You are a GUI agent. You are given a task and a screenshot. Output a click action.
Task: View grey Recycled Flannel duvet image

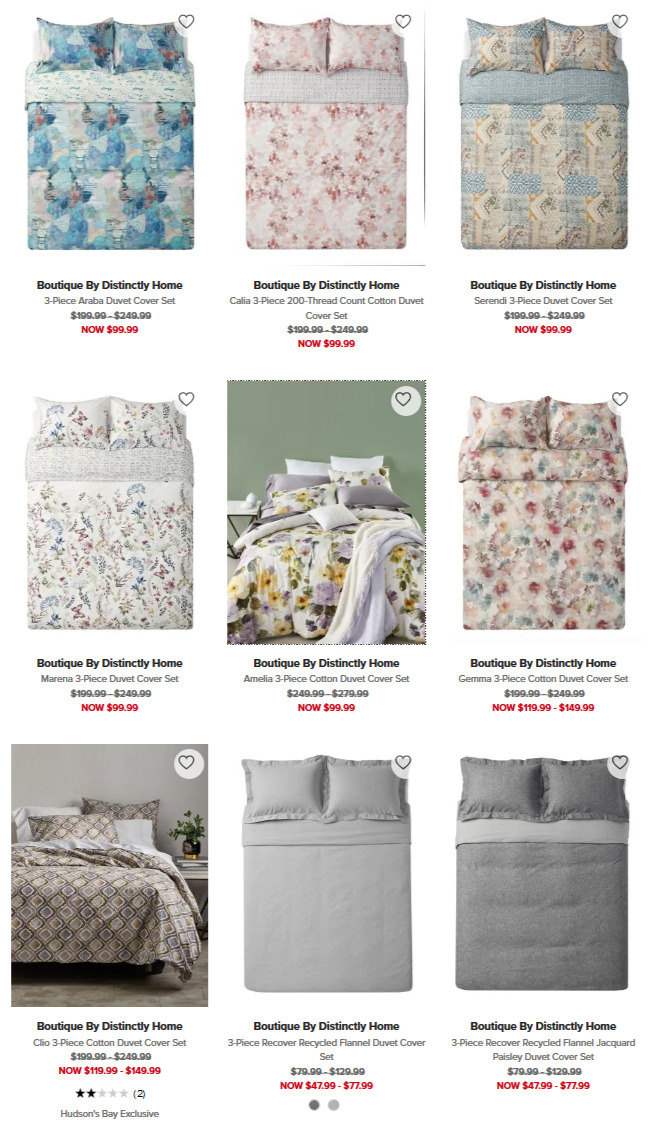(326, 875)
